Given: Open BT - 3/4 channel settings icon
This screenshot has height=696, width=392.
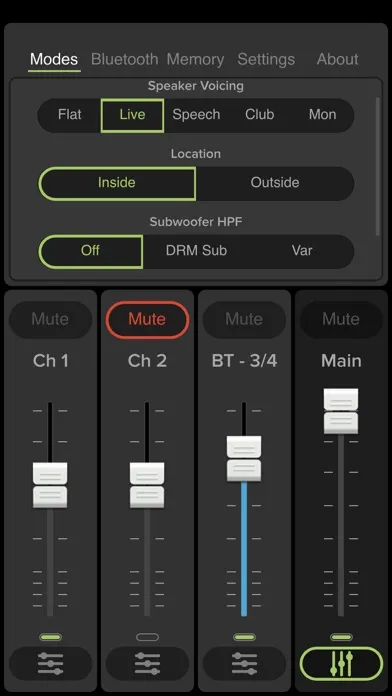Looking at the screenshot, I should (x=244, y=664).
